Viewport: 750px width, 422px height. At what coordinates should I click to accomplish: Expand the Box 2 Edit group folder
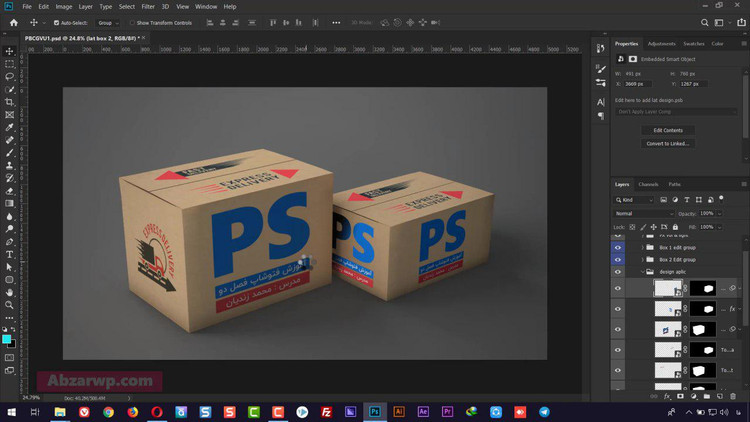coord(642,259)
